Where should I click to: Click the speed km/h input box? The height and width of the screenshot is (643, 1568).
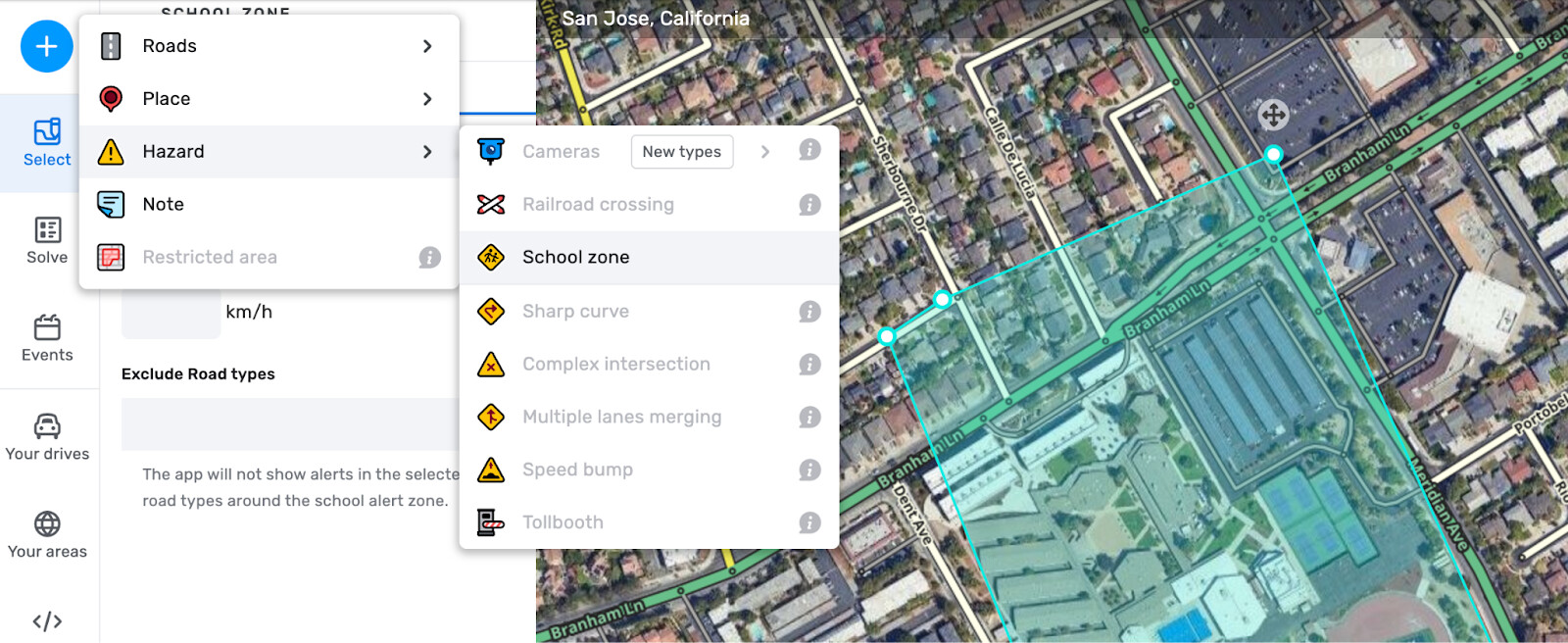coord(171,314)
